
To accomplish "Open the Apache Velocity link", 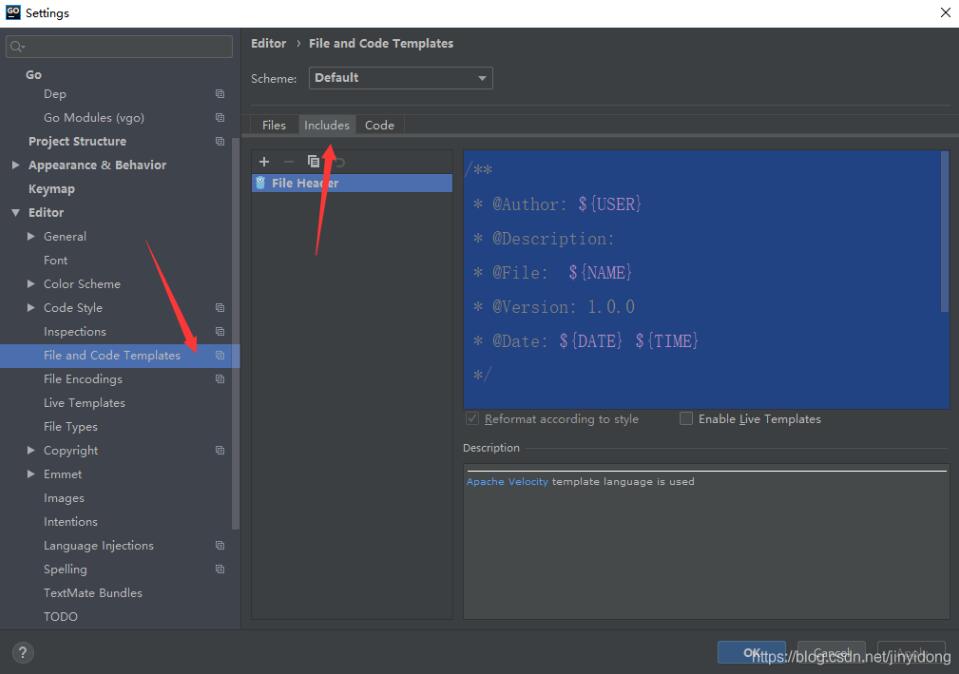I will click(507, 482).
